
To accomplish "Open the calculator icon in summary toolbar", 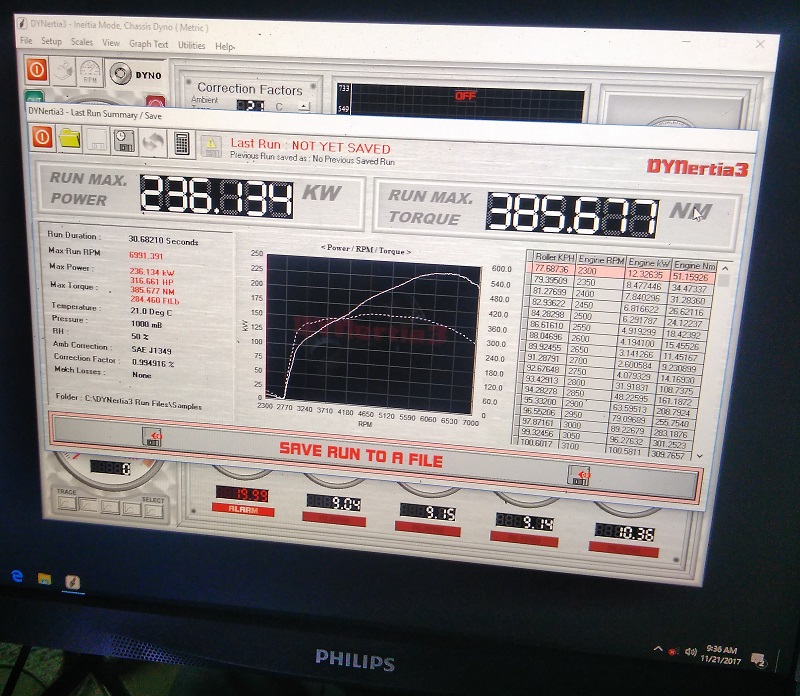I will click(181, 143).
